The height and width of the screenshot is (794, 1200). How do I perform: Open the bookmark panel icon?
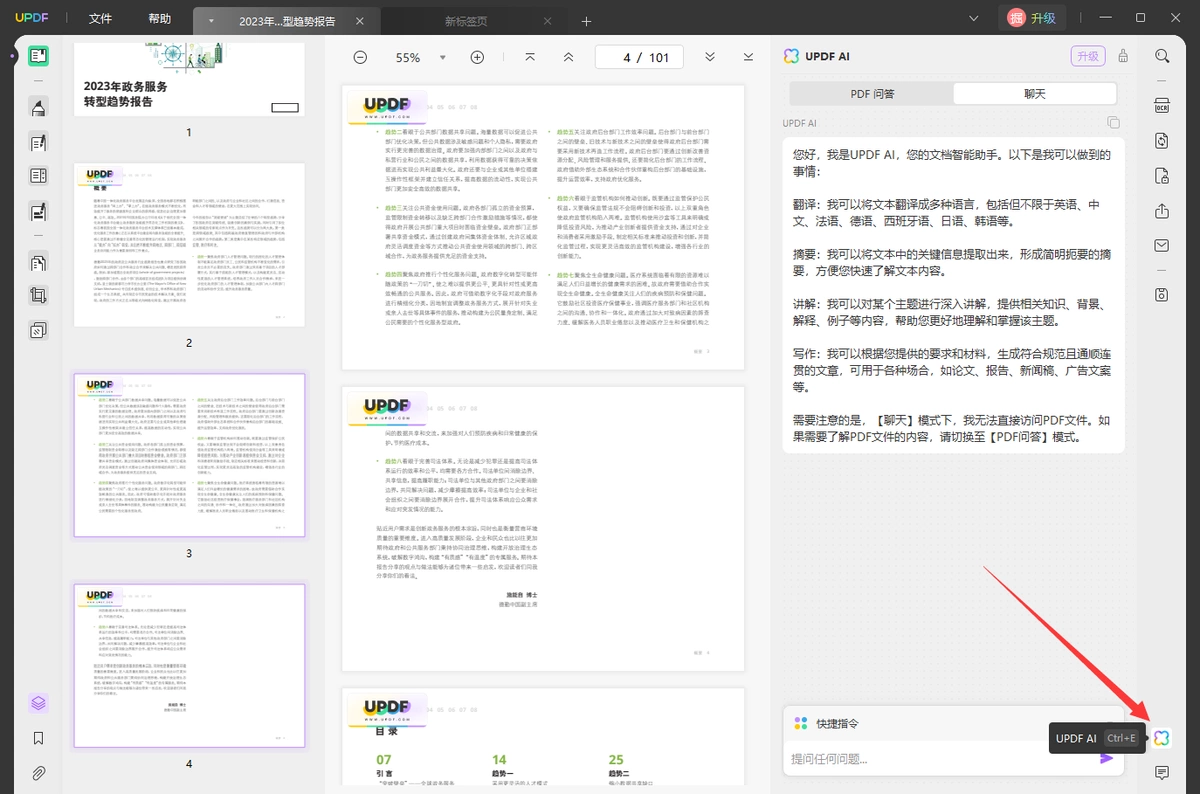[x=38, y=738]
